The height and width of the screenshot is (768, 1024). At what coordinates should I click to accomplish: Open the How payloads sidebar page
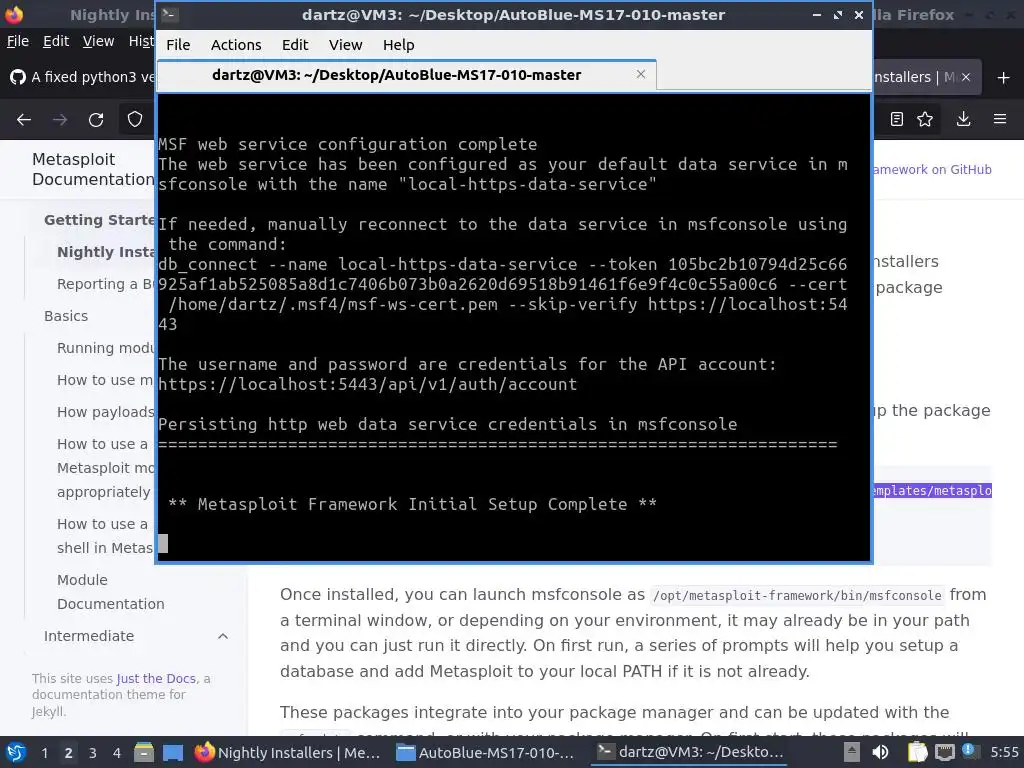click(x=106, y=412)
